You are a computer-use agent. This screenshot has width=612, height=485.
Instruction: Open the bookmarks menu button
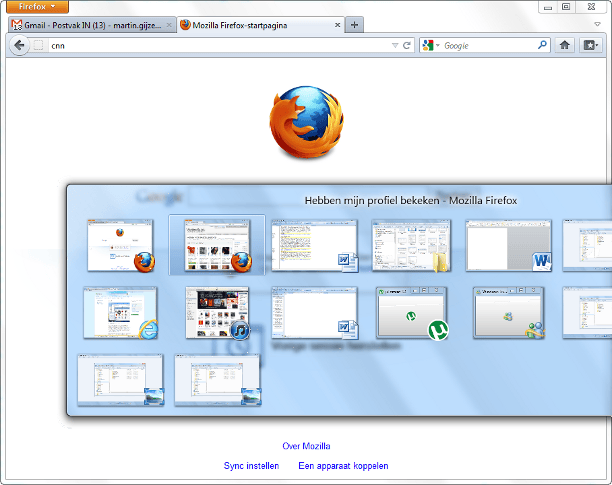point(591,45)
